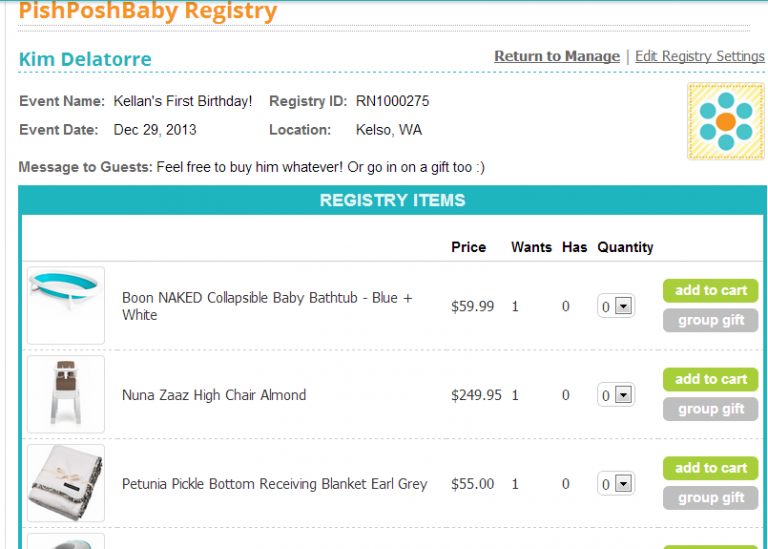Start group gift for Nuna high chair
Image resolution: width=768 pixels, height=549 pixels.
click(710, 409)
